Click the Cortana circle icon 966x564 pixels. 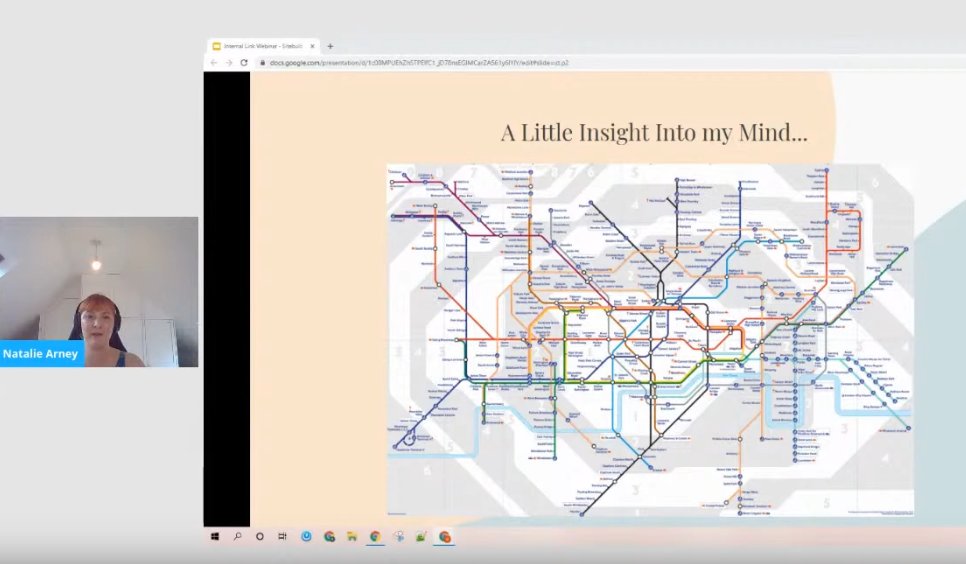coord(259,537)
